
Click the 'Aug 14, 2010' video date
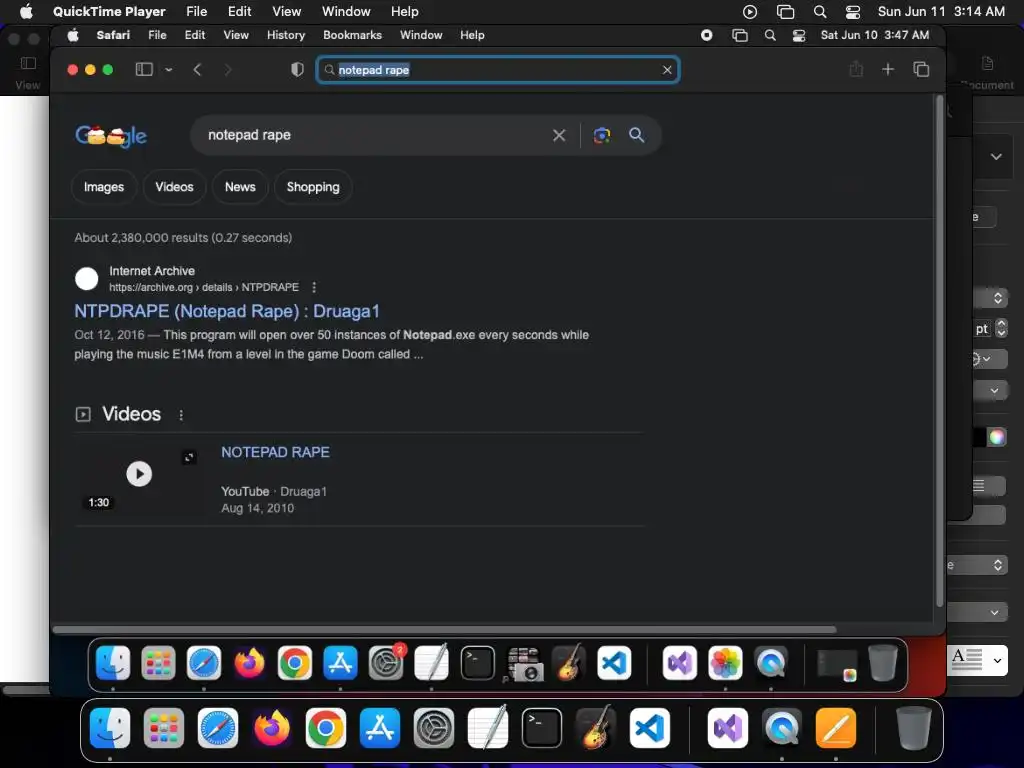click(257, 509)
